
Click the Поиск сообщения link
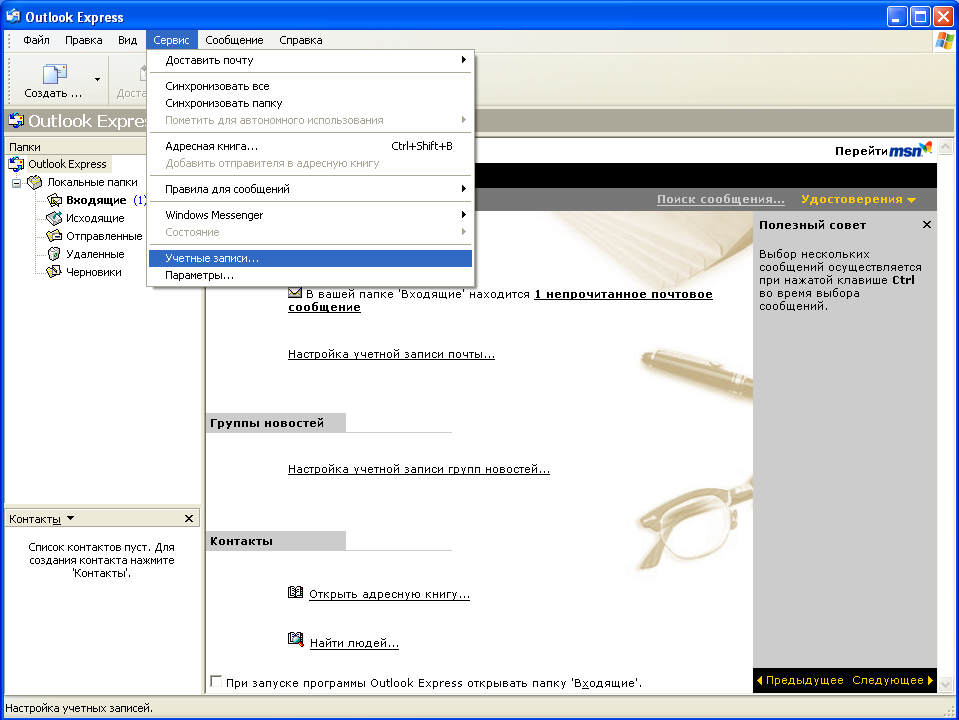[x=720, y=199]
